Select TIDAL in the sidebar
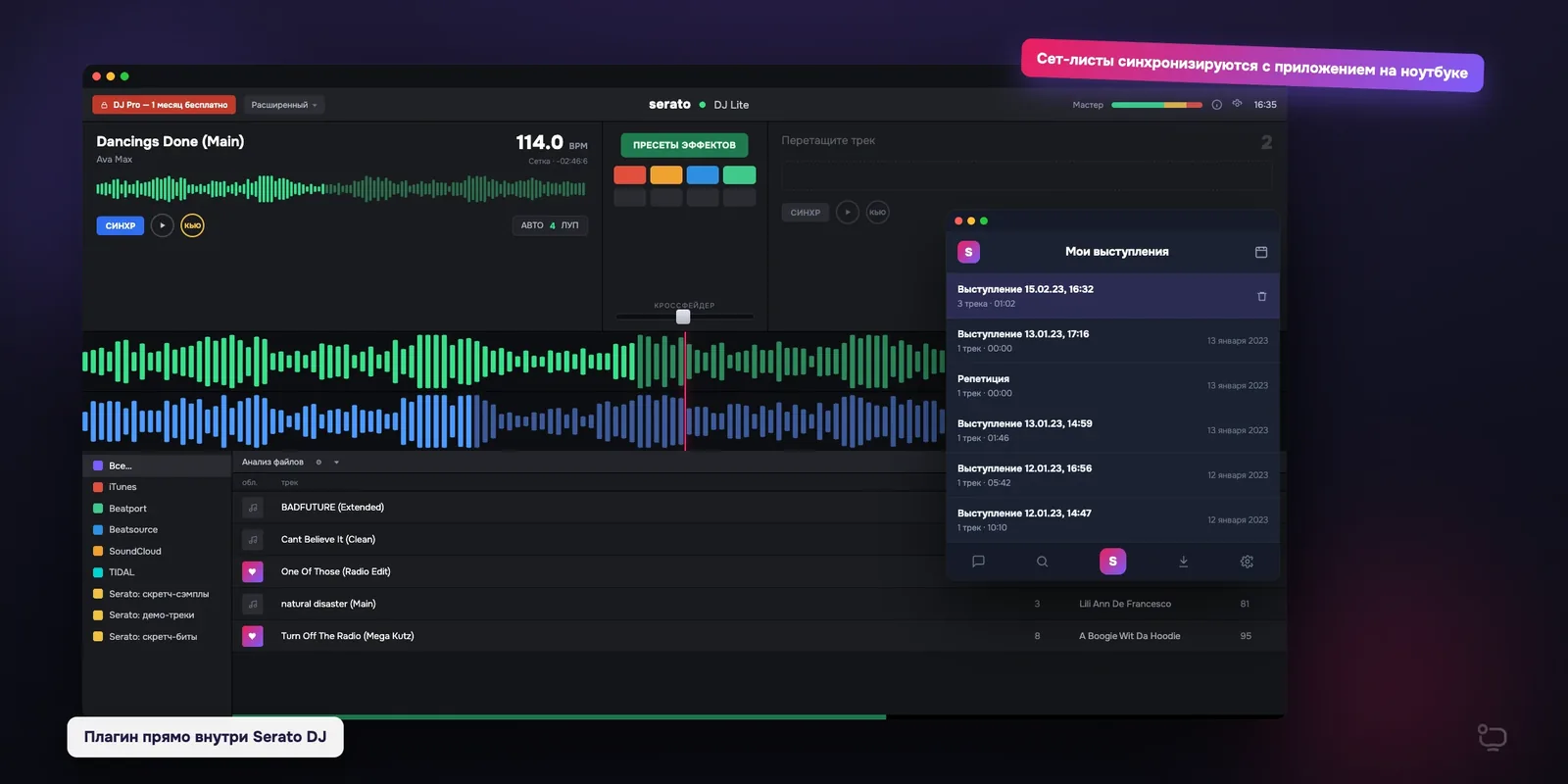Image resolution: width=1568 pixels, height=784 pixels. [x=157, y=572]
